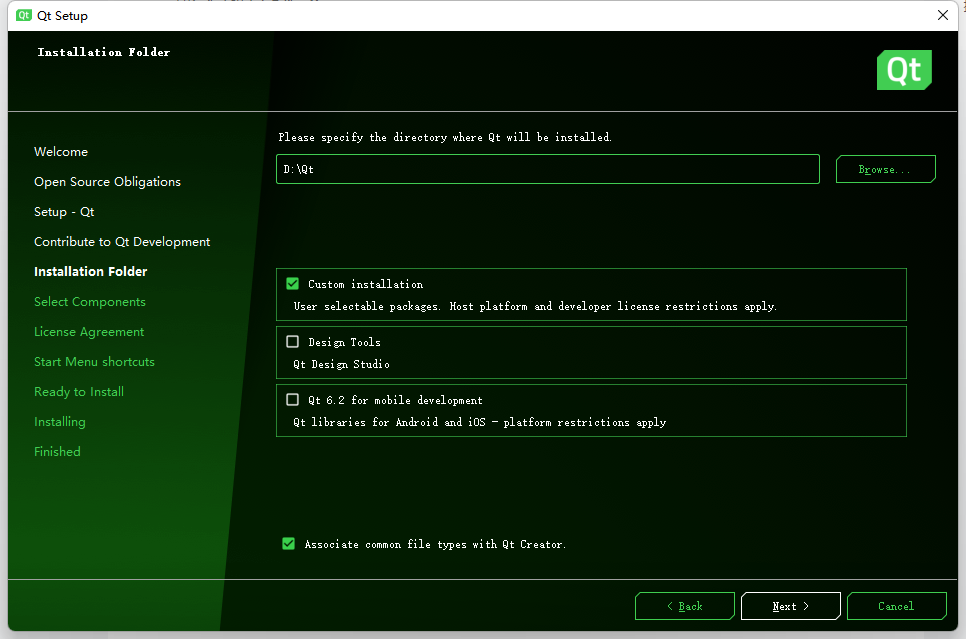
Task: Check Qt 6.2 for mobile development
Action: point(293,400)
